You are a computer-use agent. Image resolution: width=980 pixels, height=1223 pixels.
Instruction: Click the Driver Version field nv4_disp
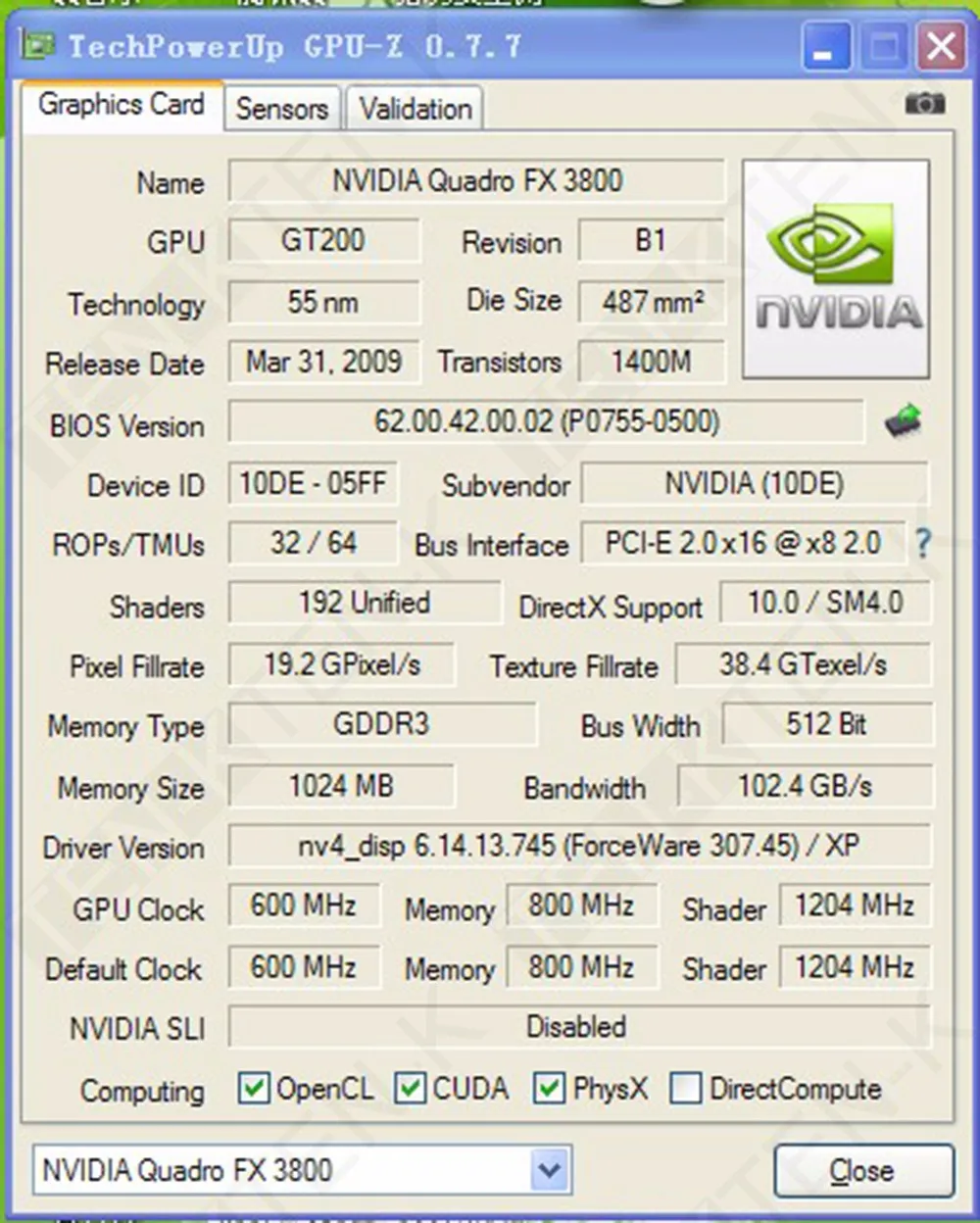tap(579, 846)
